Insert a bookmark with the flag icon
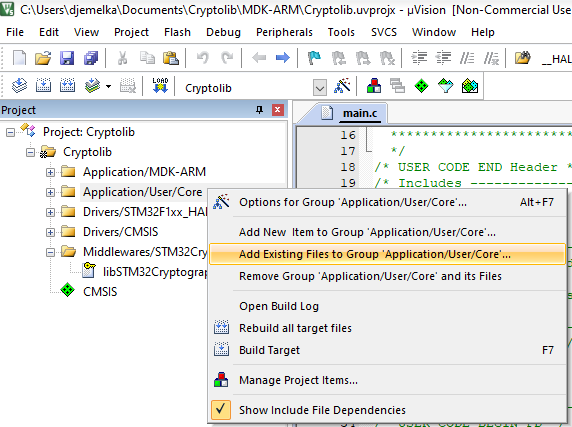Viewport: 572px width, 427px height. 314,58
